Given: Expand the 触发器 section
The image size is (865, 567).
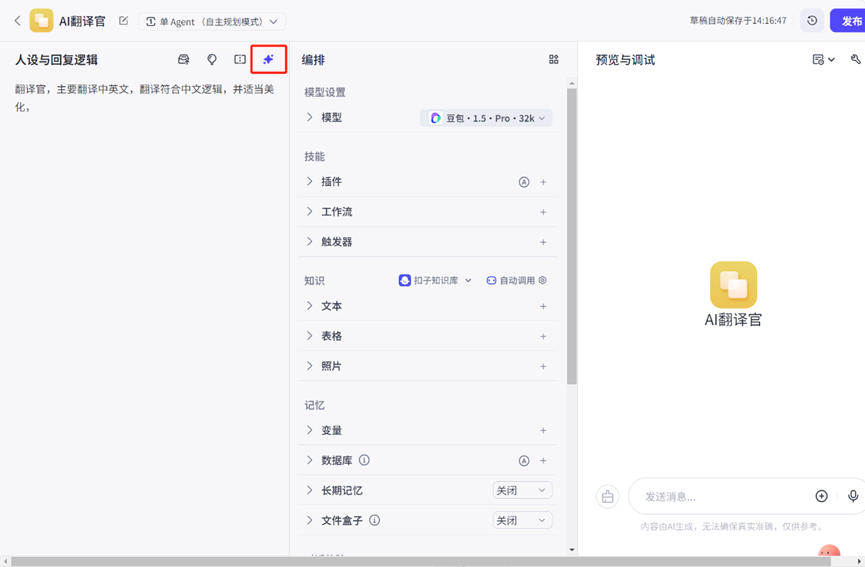Looking at the screenshot, I should [x=309, y=242].
